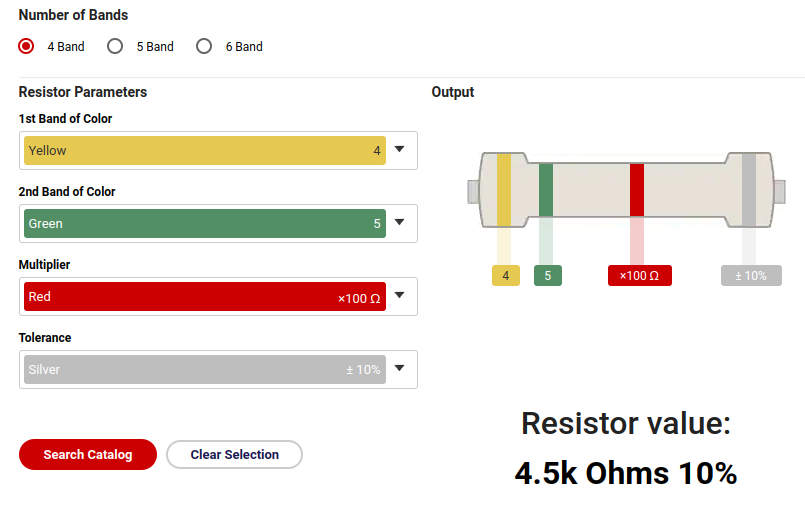The height and width of the screenshot is (510, 805).
Task: Click the silver tolerance band on resistor
Action: coord(749,190)
